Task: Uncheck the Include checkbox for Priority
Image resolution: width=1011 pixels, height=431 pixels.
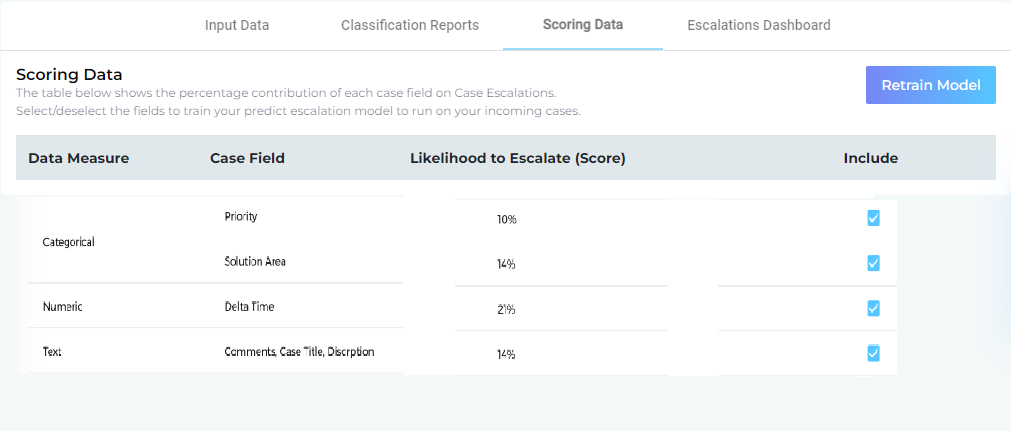Action: point(873,218)
